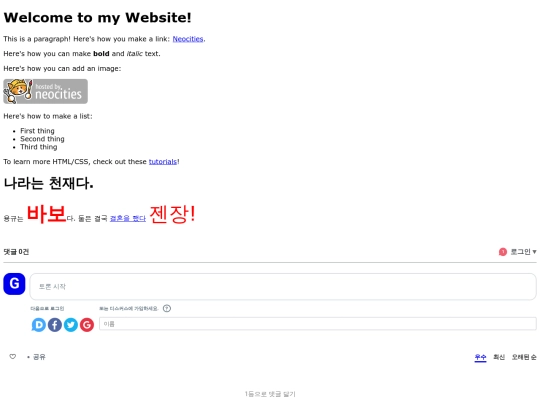
Task: Open the 공유 share menu
Action: pyautogui.click(x=39, y=357)
